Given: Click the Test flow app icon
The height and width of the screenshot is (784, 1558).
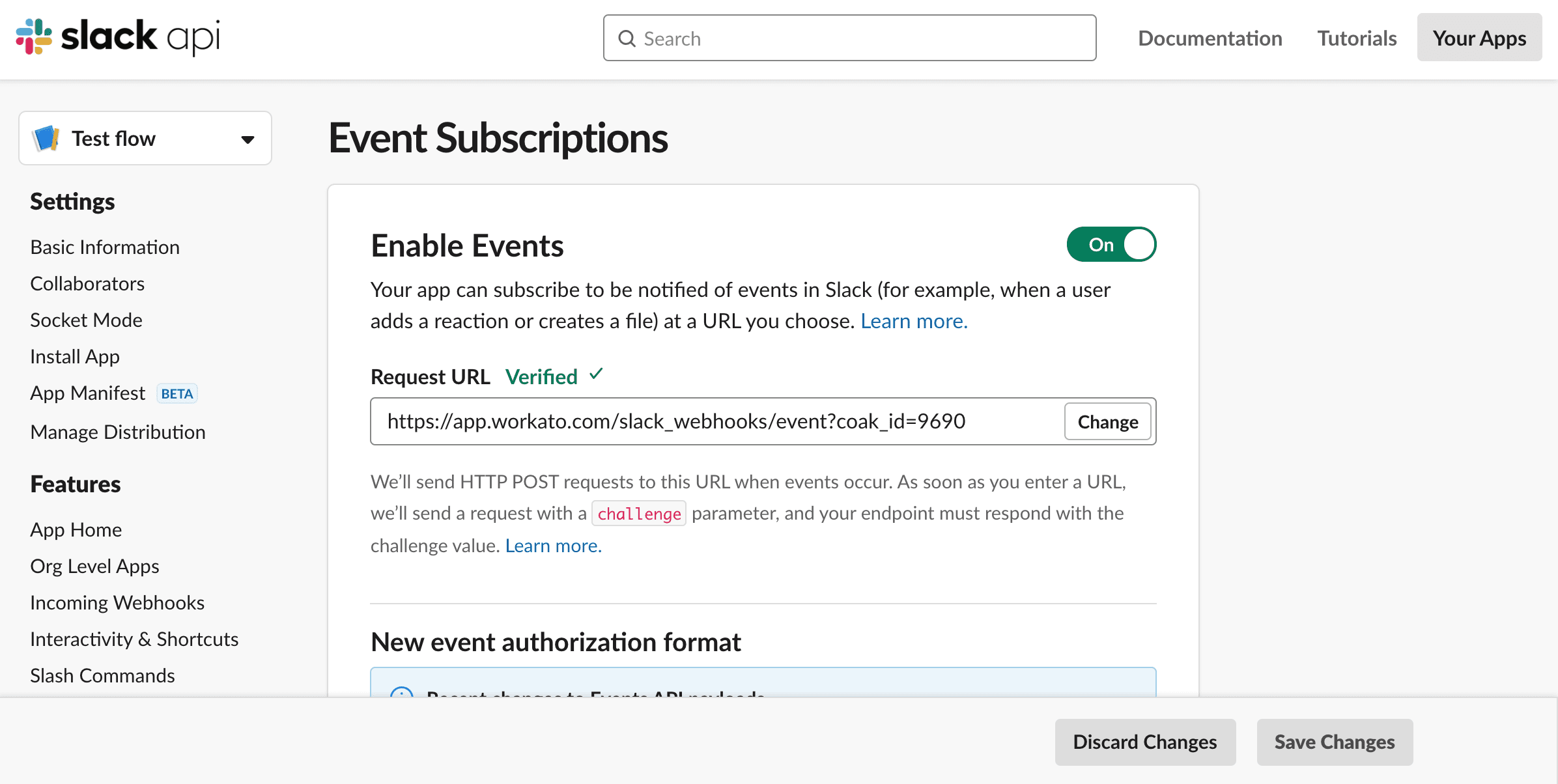Looking at the screenshot, I should coord(46,138).
